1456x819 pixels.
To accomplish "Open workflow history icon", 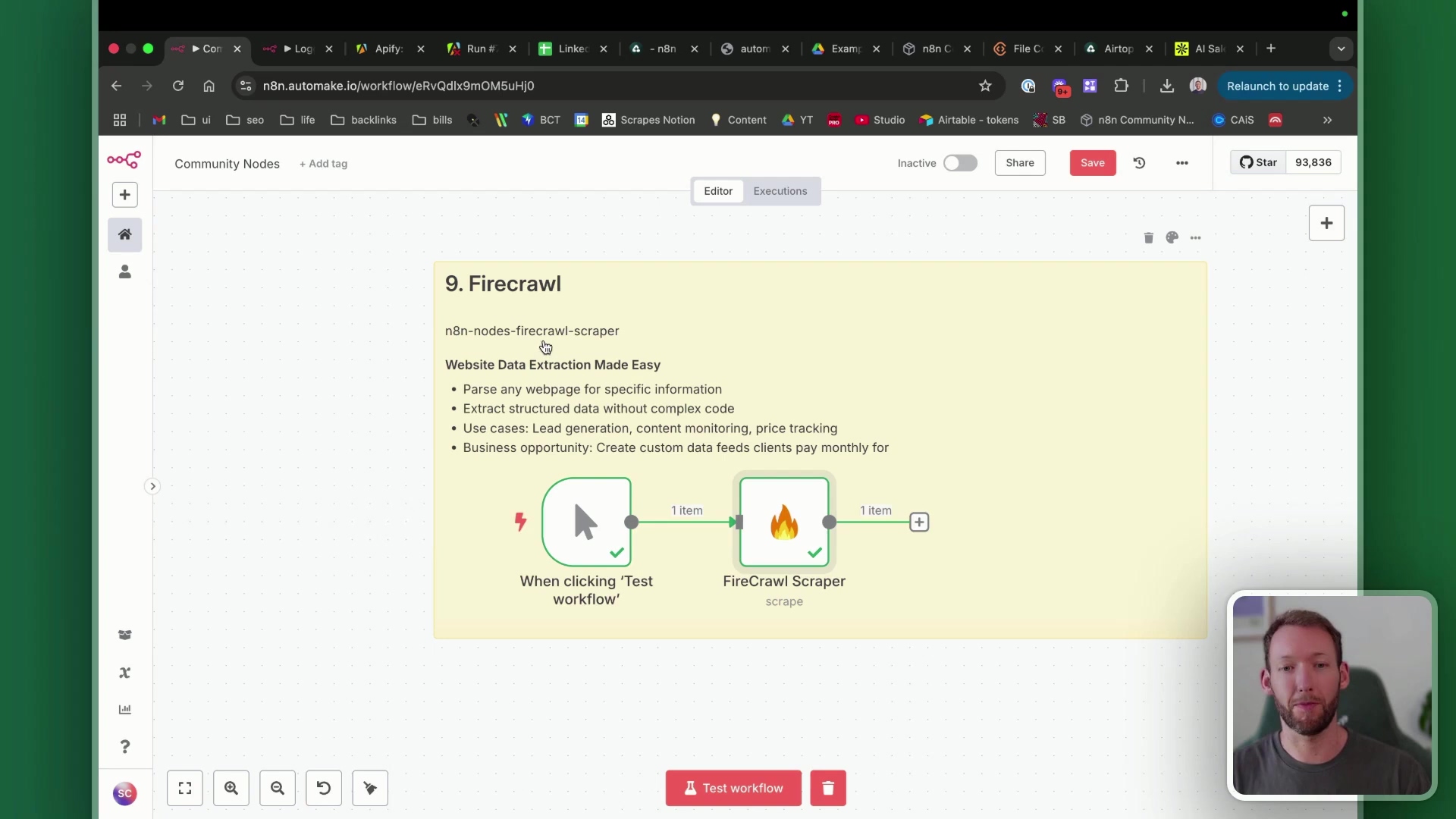I will tap(1139, 163).
